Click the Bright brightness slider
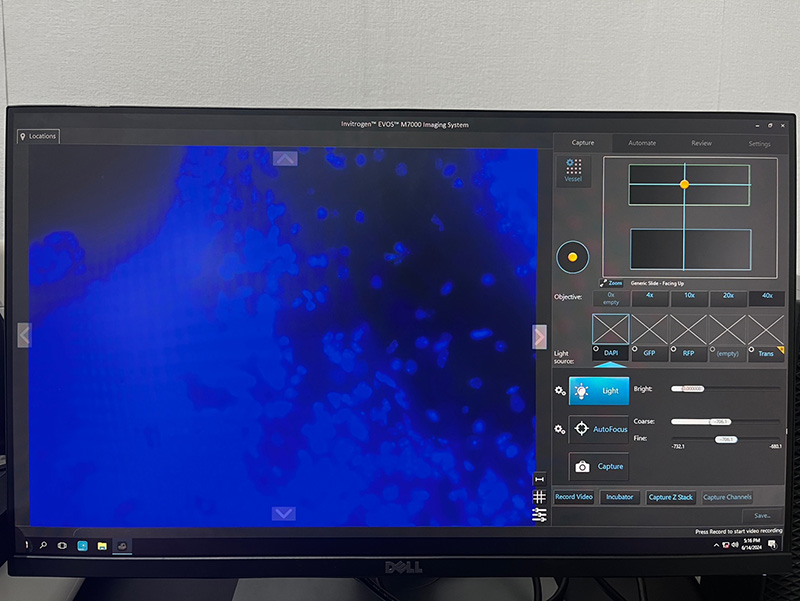 pyautogui.click(x=725, y=389)
